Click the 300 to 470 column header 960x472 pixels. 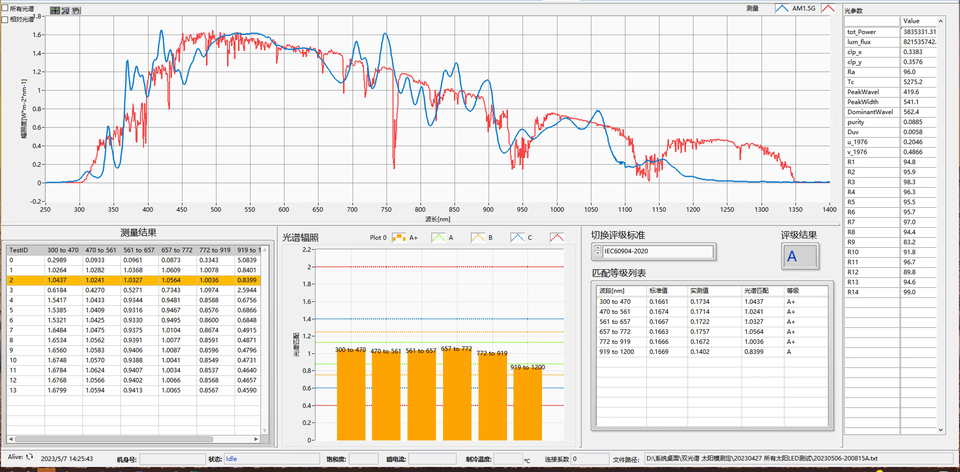tap(63, 248)
